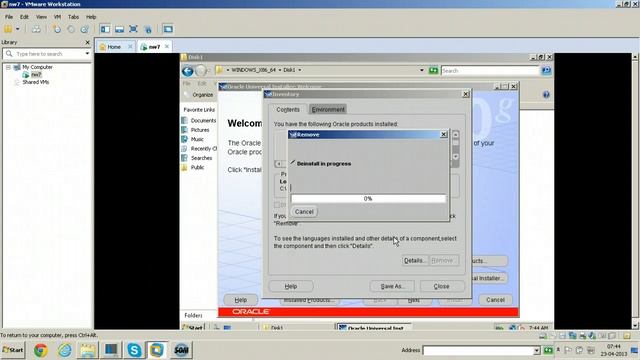The height and width of the screenshot is (360, 640).
Task: Open the VM menu
Action: (57, 17)
